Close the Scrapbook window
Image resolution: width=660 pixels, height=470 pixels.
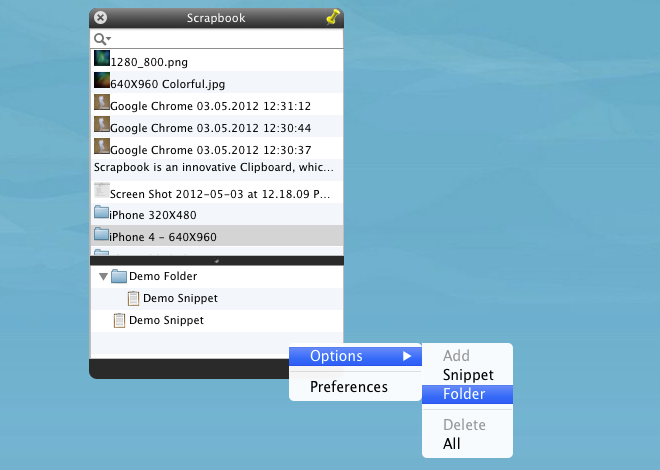point(100,18)
